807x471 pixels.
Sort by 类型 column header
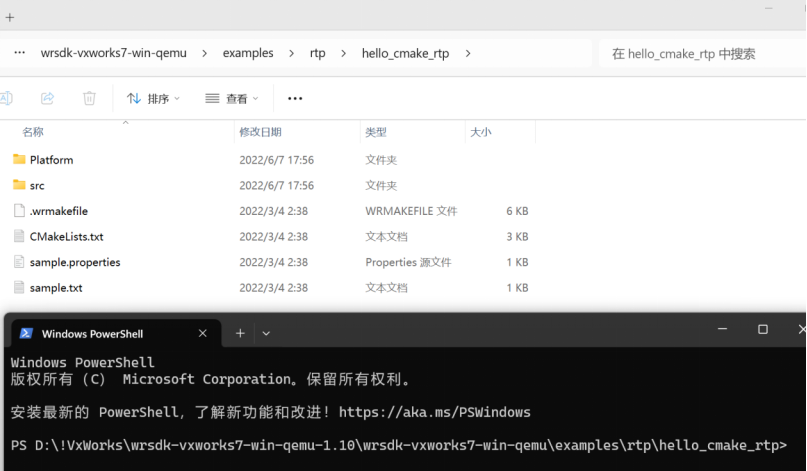click(x=376, y=132)
